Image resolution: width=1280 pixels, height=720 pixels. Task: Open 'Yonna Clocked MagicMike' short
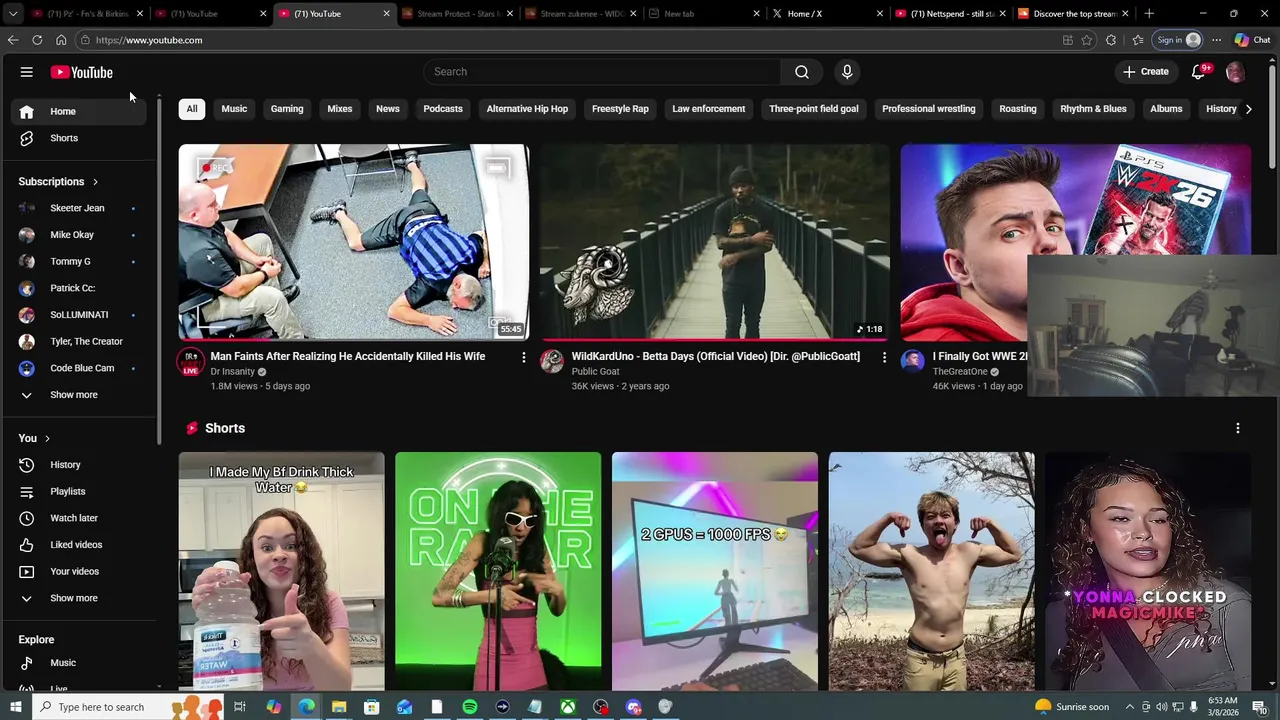1148,571
